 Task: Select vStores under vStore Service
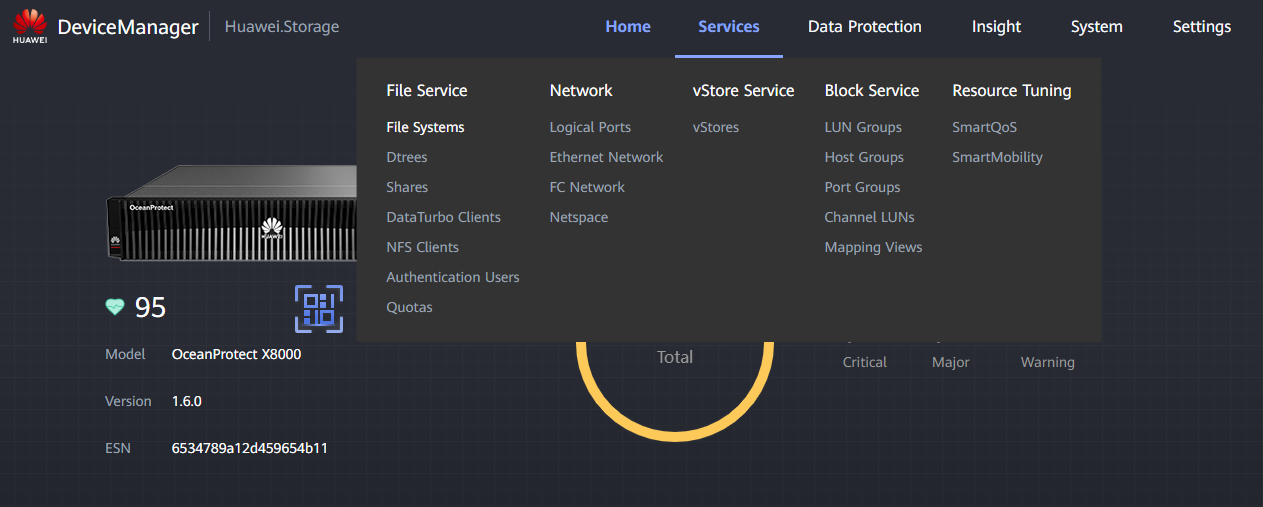tap(716, 127)
